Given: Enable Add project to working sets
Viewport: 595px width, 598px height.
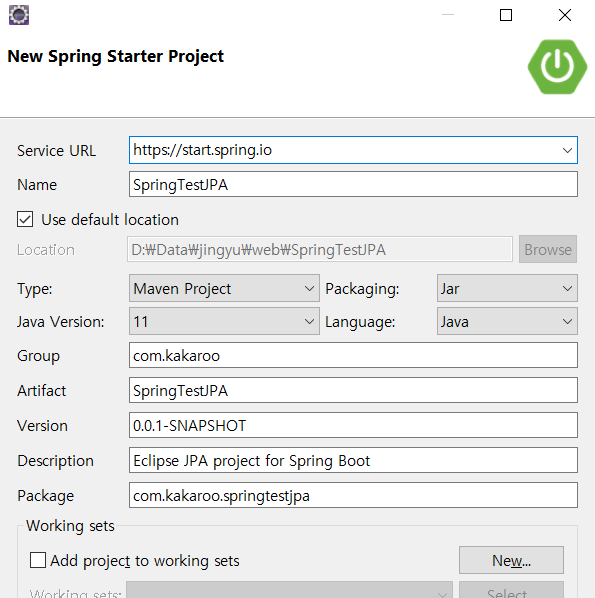Looking at the screenshot, I should pyautogui.click(x=38, y=560).
